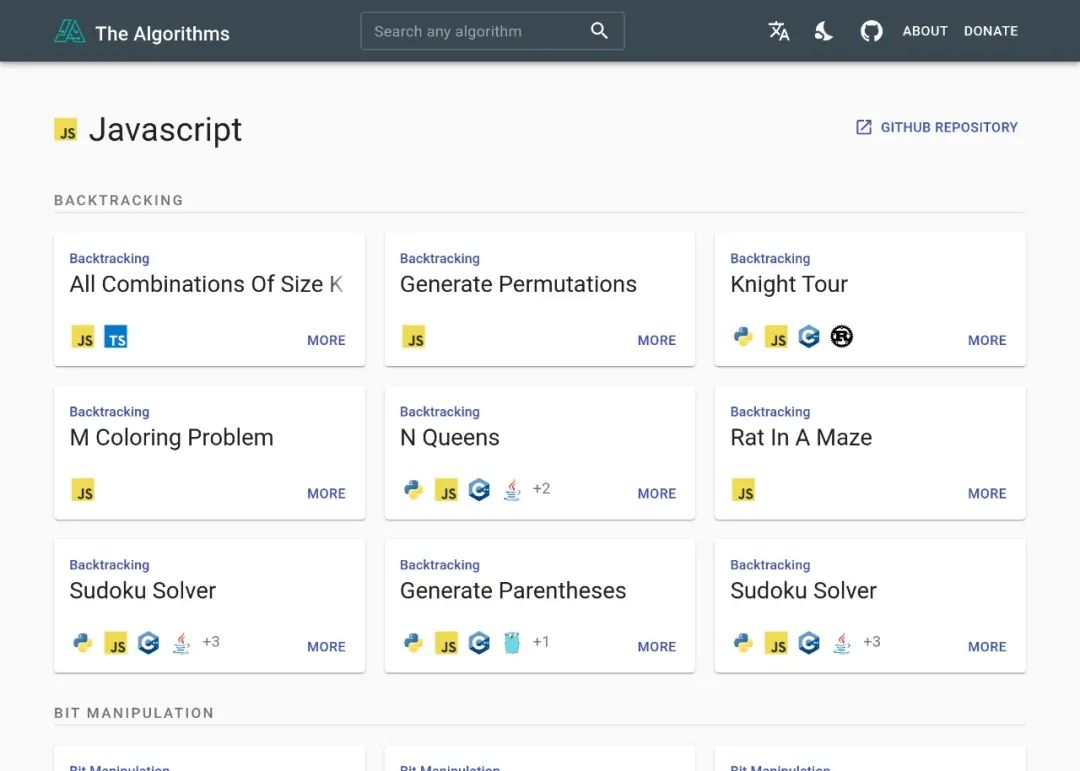Click MORE on All Combinations Of Size K
The height and width of the screenshot is (771, 1080).
click(326, 340)
